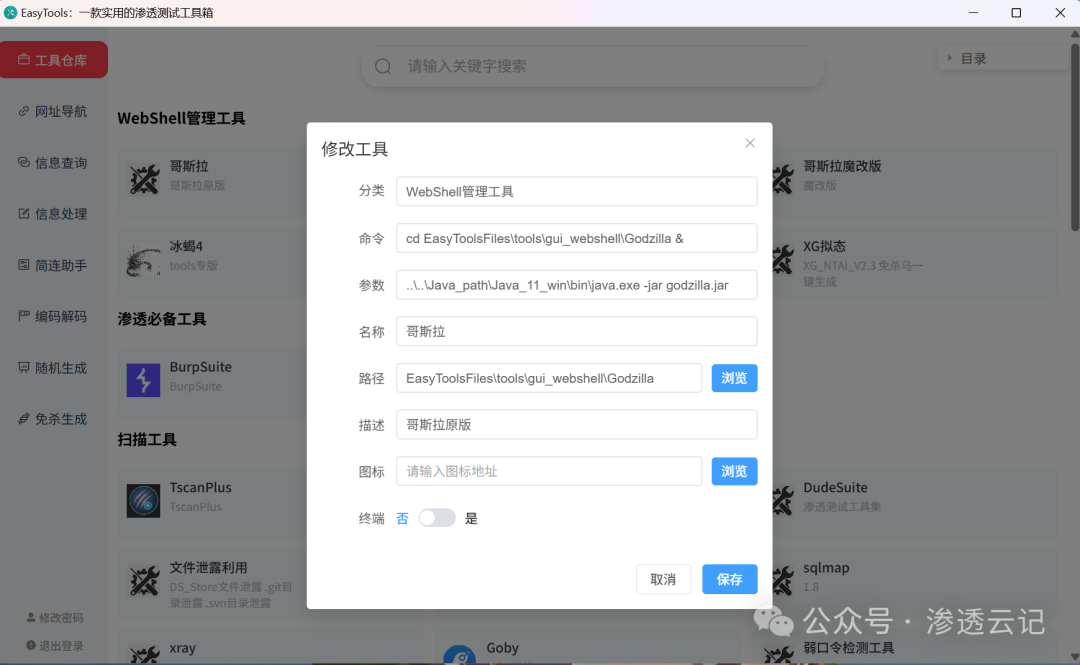Browse for the 图标 file
This screenshot has width=1080, height=665.
[734, 471]
